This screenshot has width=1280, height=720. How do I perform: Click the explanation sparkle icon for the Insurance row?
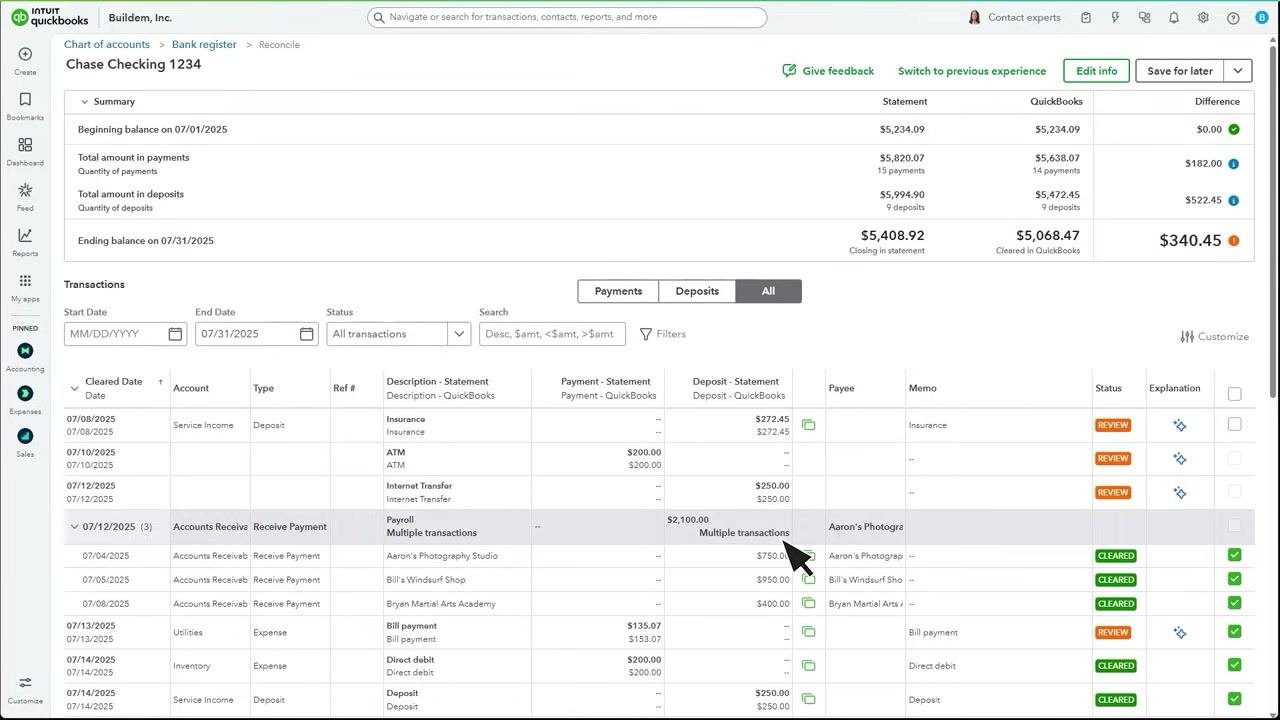click(x=1180, y=425)
